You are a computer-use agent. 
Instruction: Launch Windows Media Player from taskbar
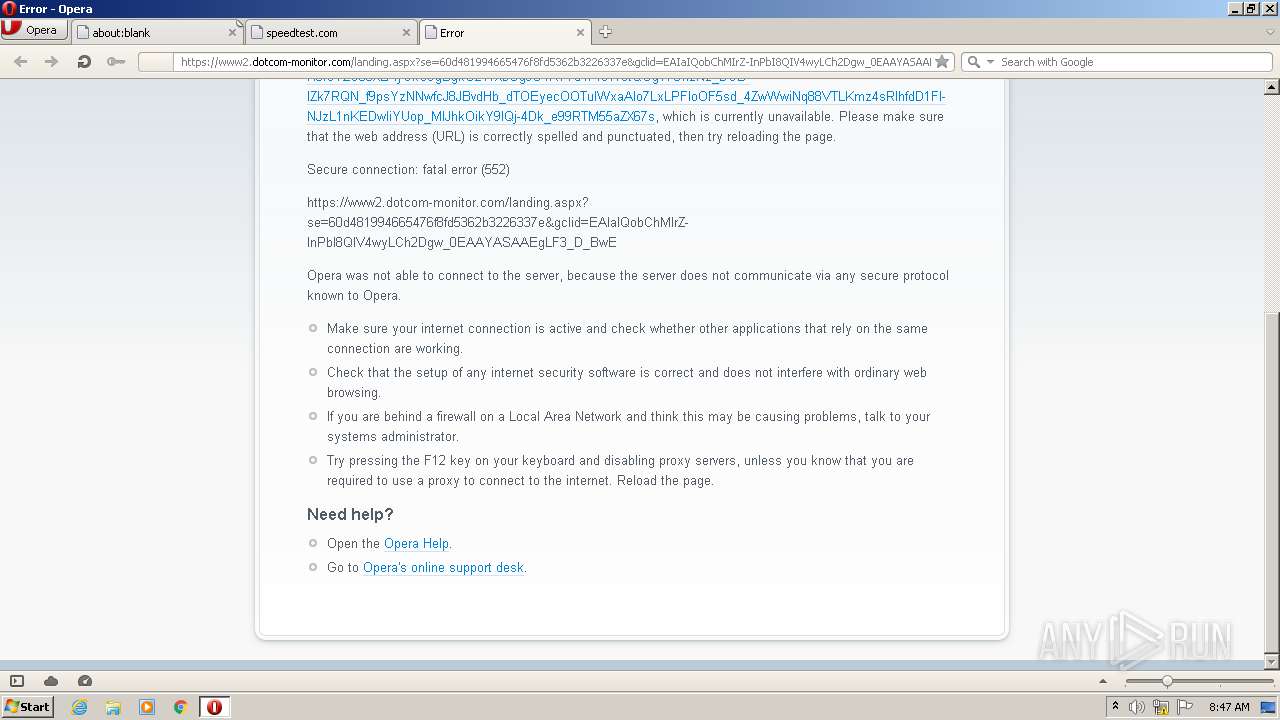click(x=147, y=707)
